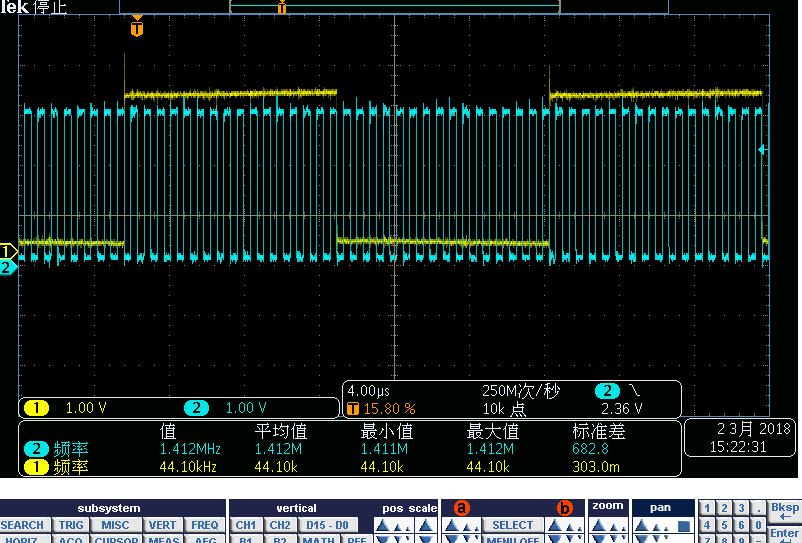
Task: Select channel 1 badge showing 1.00 V
Action: click(x=37, y=408)
